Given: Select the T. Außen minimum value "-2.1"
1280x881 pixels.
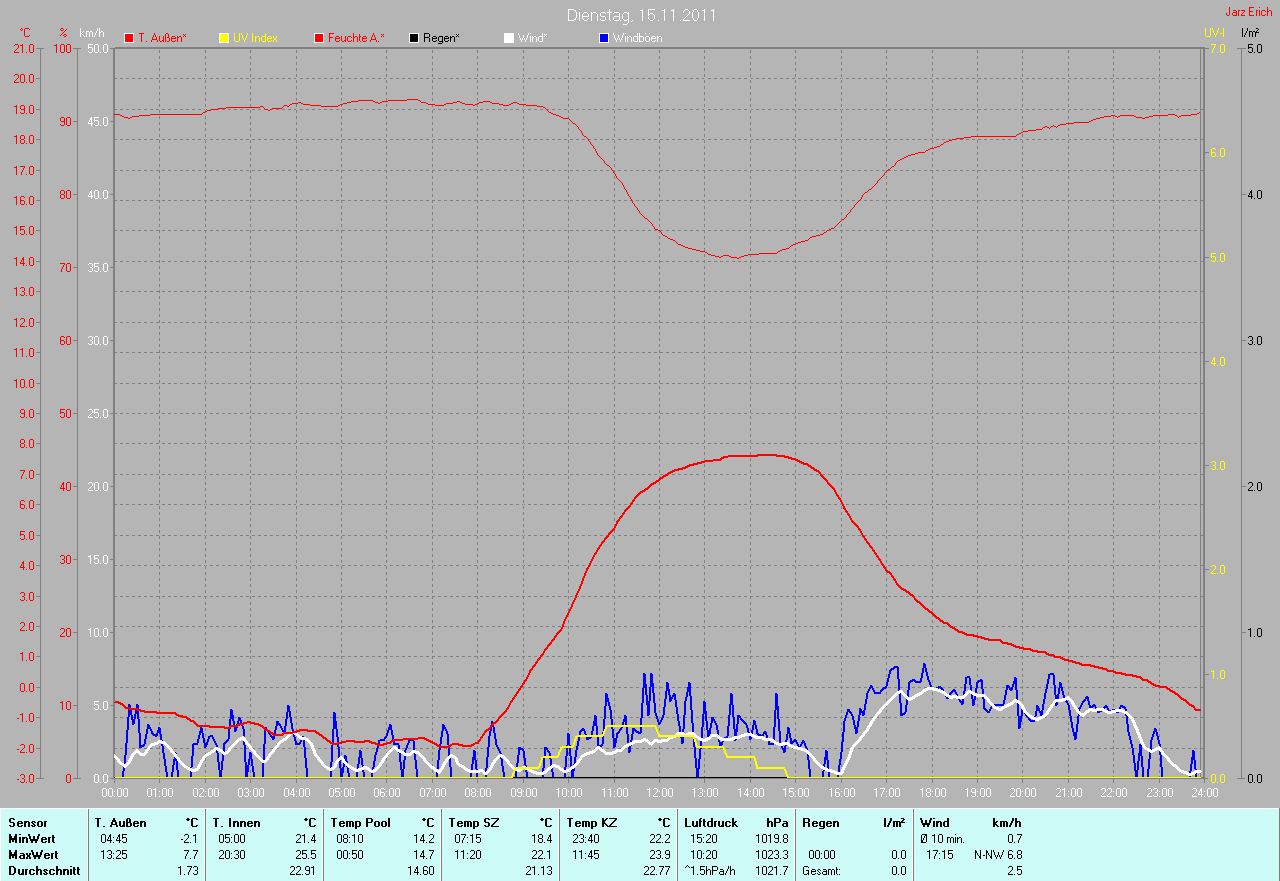Looking at the screenshot, I should [x=188, y=839].
